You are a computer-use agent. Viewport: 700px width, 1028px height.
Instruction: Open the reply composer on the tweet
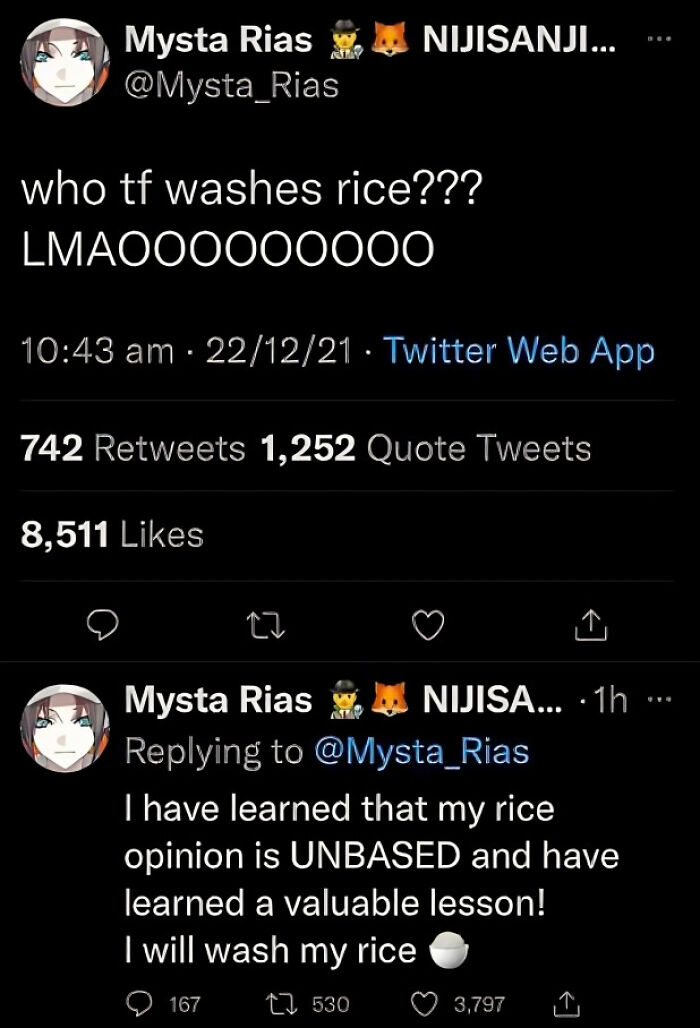click(103, 624)
